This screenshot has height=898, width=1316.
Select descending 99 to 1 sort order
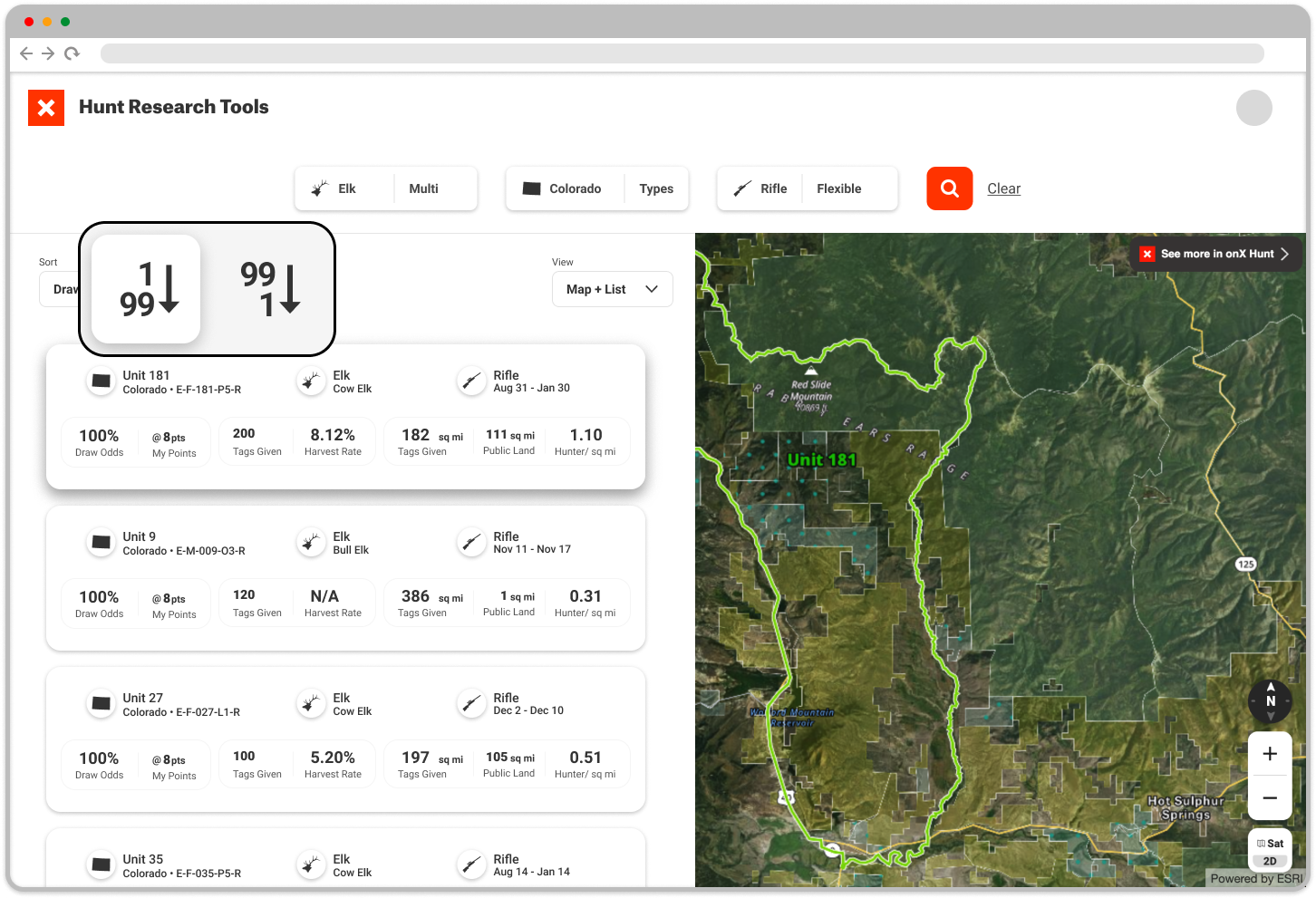[269, 289]
